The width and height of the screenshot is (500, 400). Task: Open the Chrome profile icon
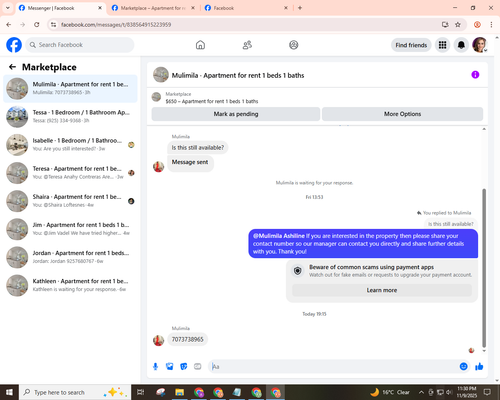477,24
